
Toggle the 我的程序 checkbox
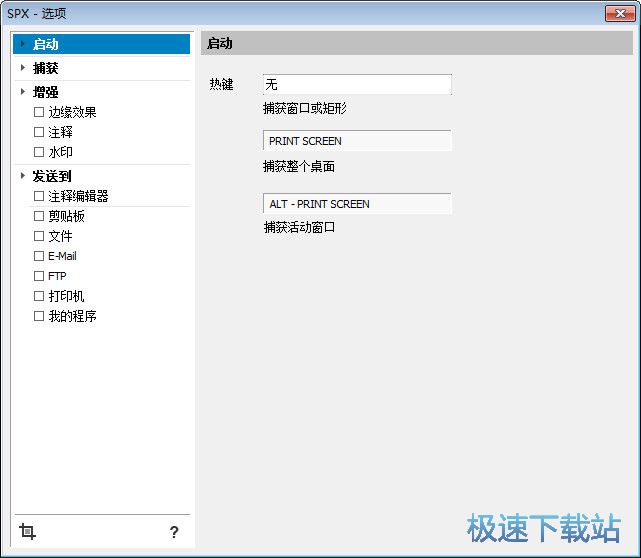tap(39, 316)
